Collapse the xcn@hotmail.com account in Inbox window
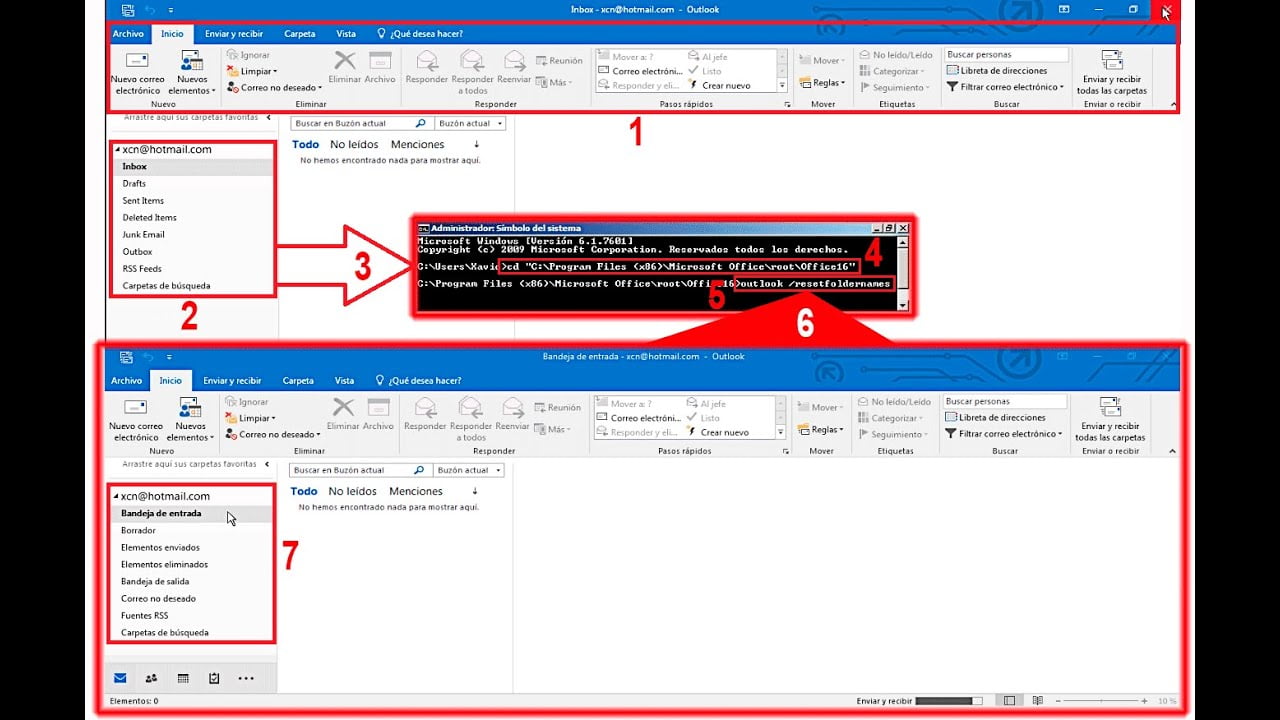Image resolution: width=1280 pixels, height=720 pixels. pyautogui.click(x=117, y=150)
